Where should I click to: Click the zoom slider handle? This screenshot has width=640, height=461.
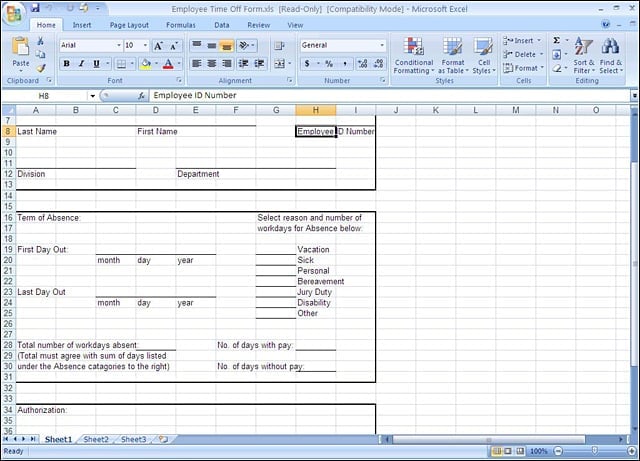point(595,450)
